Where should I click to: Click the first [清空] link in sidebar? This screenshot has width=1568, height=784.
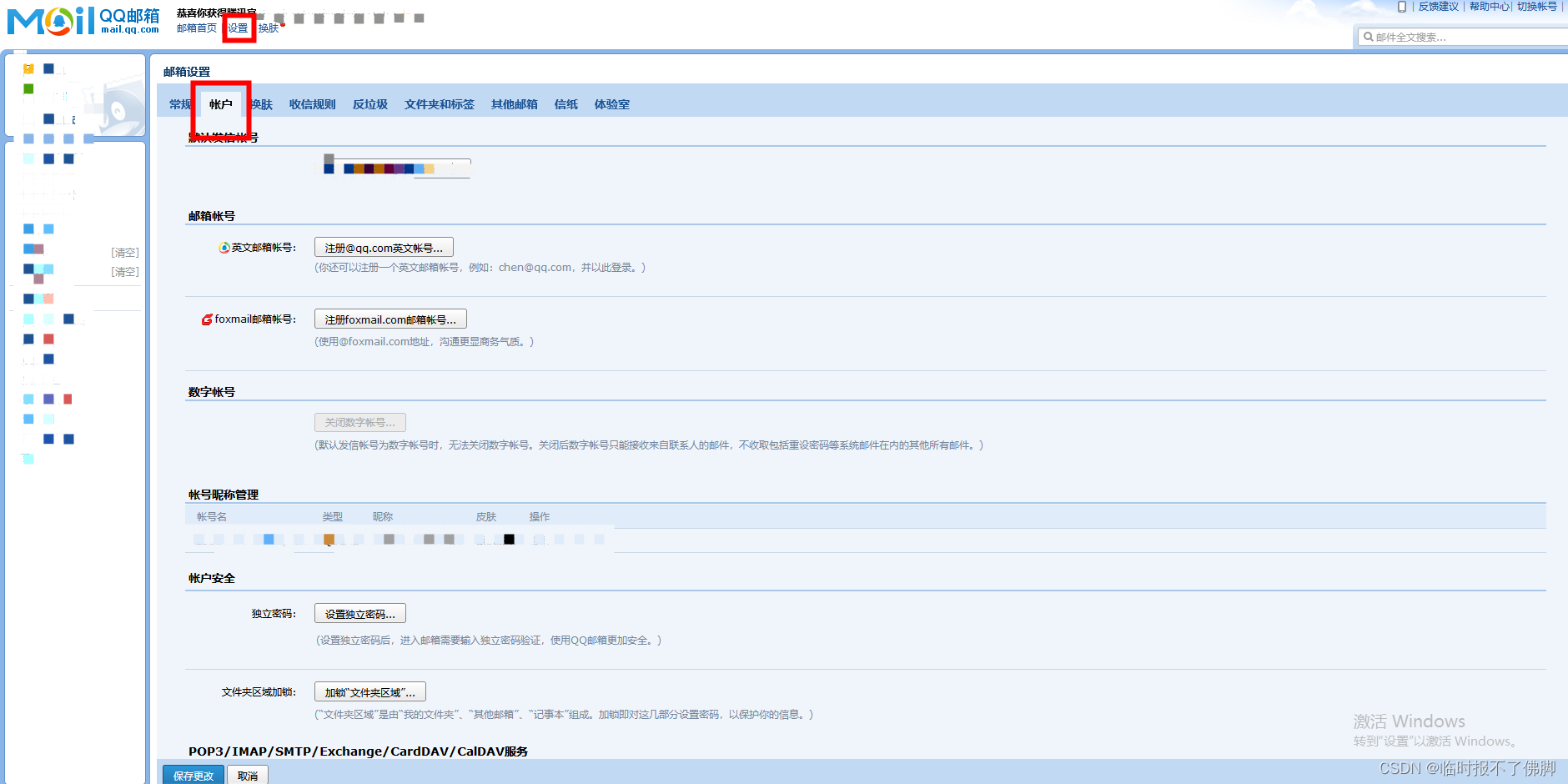tap(124, 252)
